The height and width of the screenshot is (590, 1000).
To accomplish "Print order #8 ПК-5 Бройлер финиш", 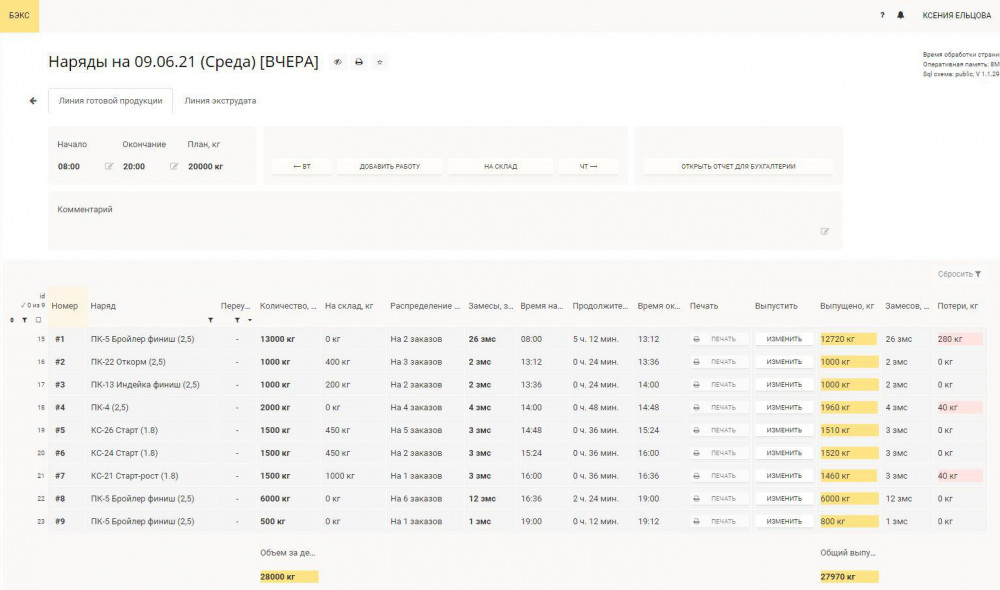I will [x=718, y=499].
